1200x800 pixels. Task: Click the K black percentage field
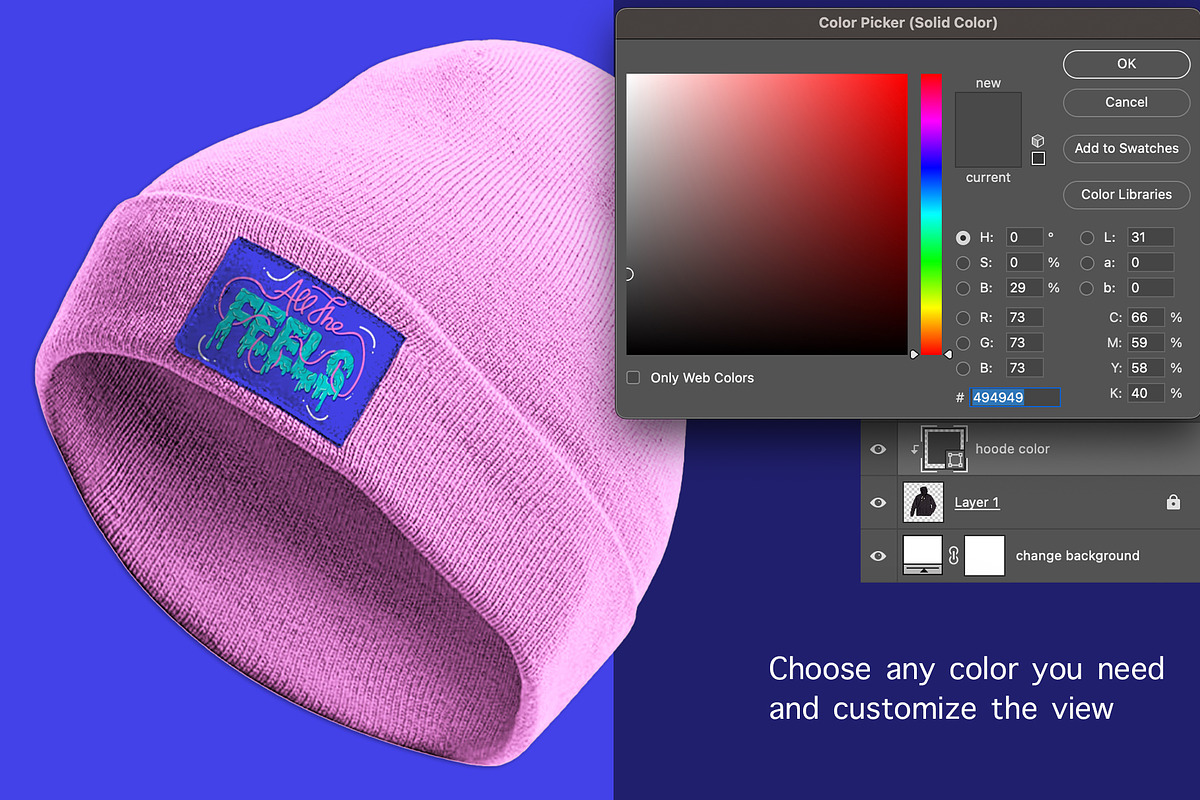pyautogui.click(x=1146, y=394)
